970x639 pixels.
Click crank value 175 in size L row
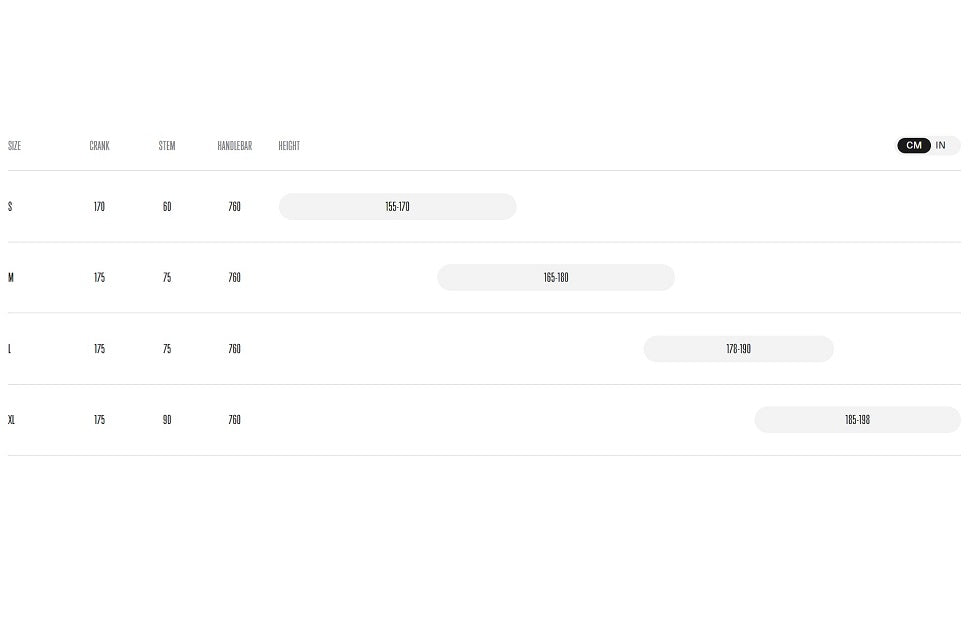[x=100, y=349]
